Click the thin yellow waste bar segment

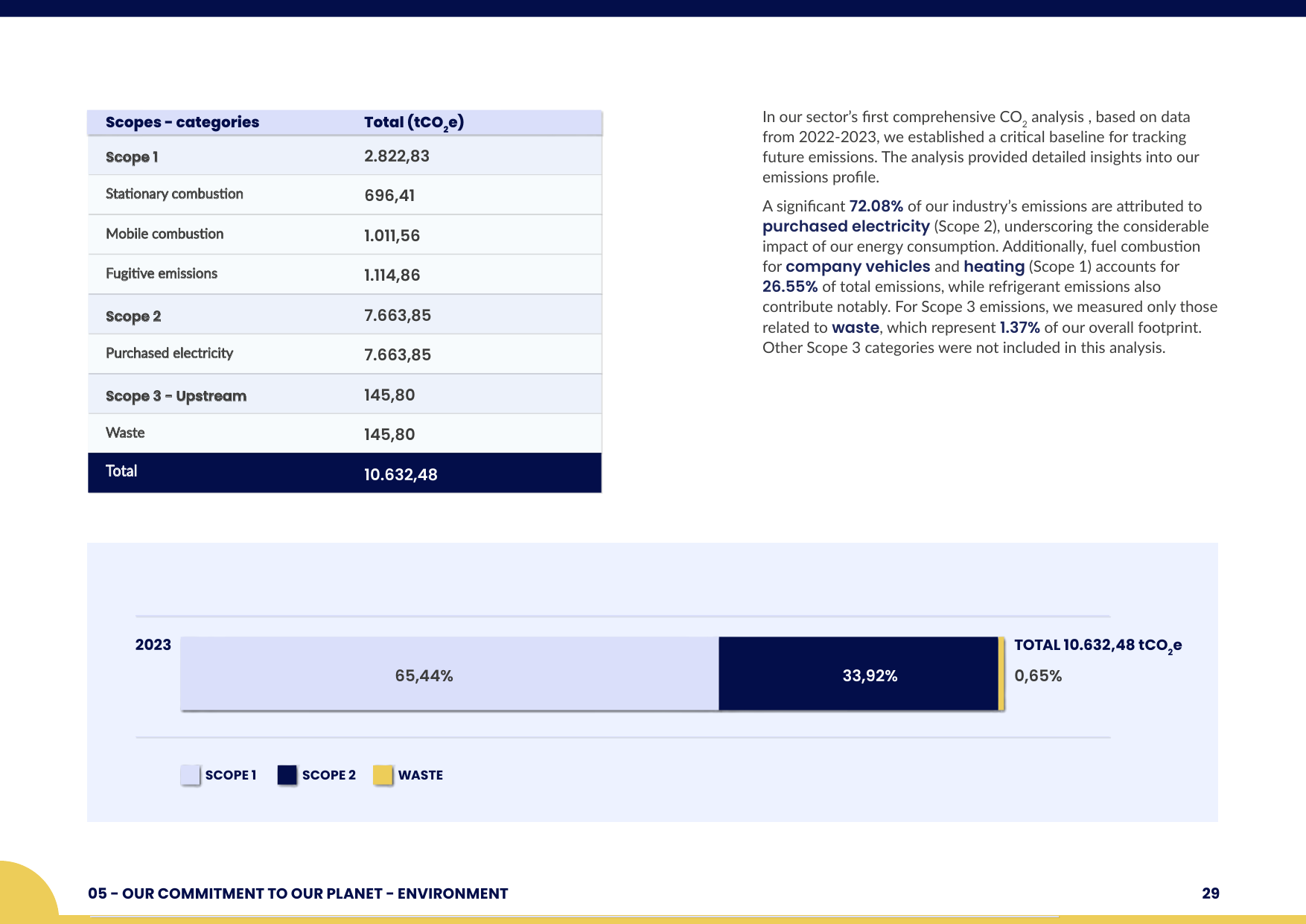[x=1001, y=674]
